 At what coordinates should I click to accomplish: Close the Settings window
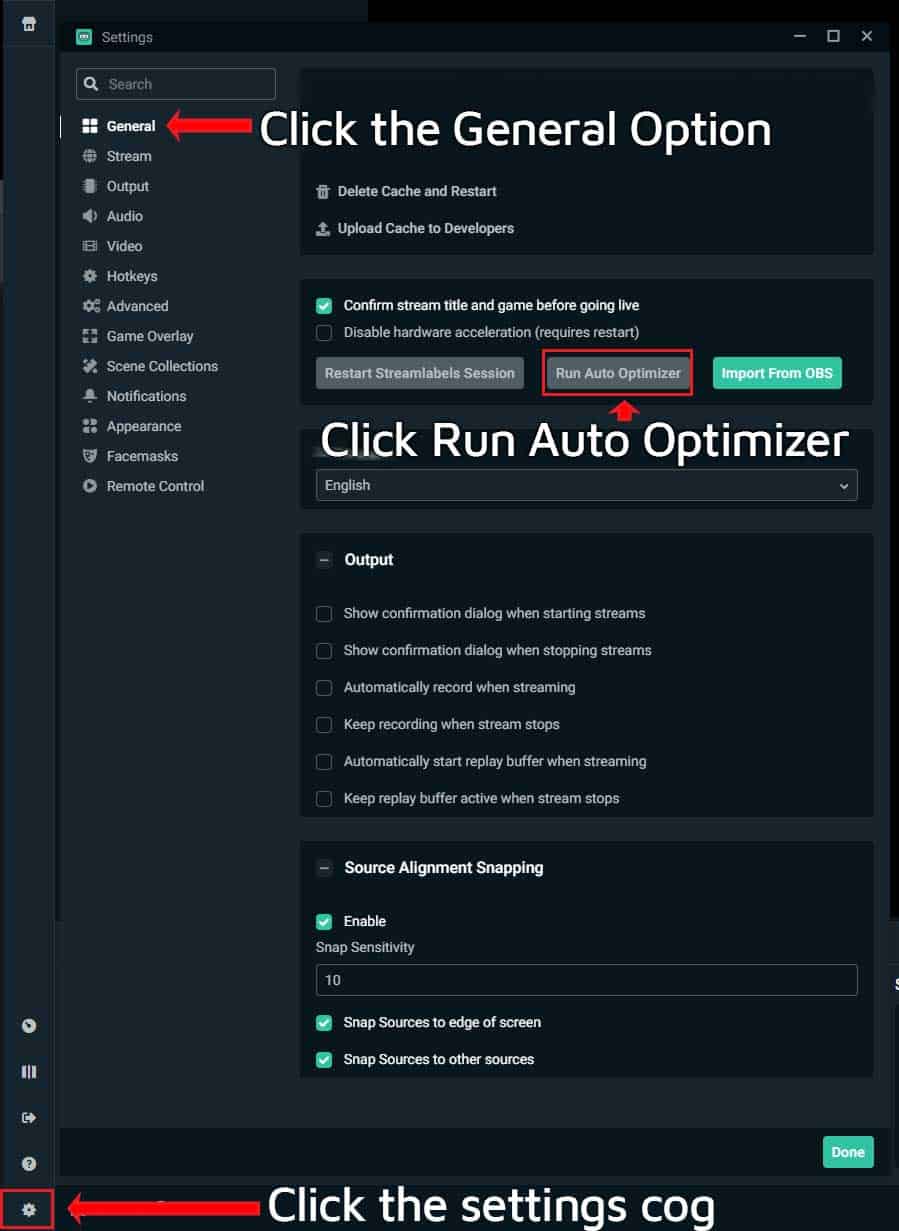pyautogui.click(x=867, y=36)
